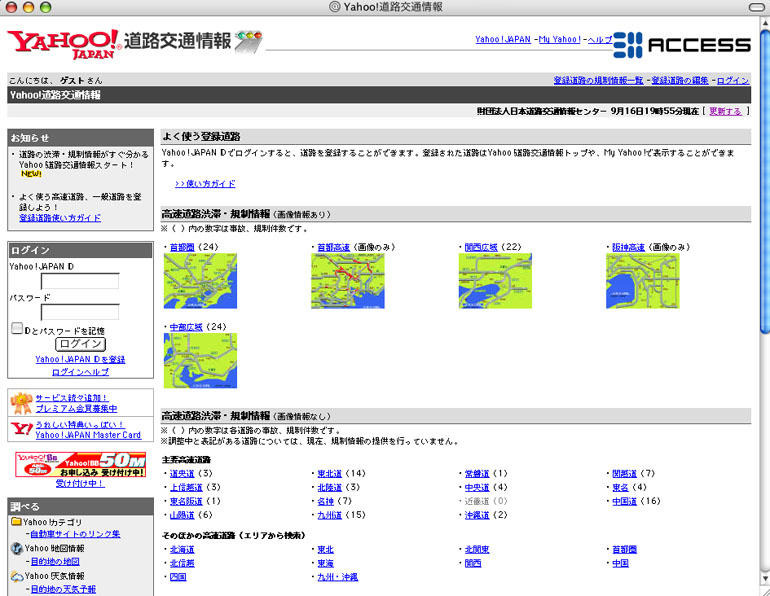Image resolution: width=770 pixels, height=596 pixels.
Task: Open the 北陸道 (3) road link
Action: tap(330, 488)
